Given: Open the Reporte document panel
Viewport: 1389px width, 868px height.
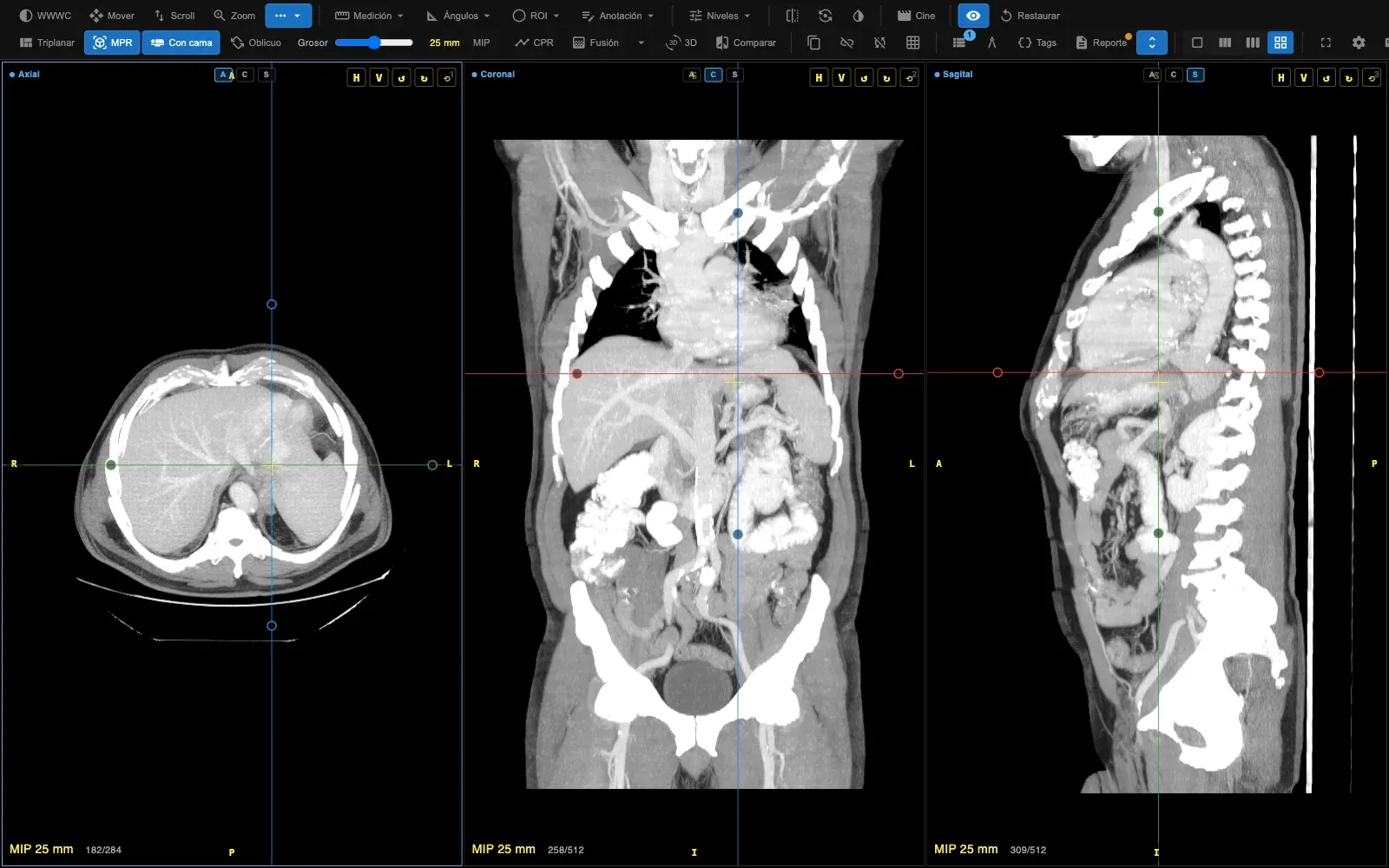Looking at the screenshot, I should pyautogui.click(x=1102, y=43).
